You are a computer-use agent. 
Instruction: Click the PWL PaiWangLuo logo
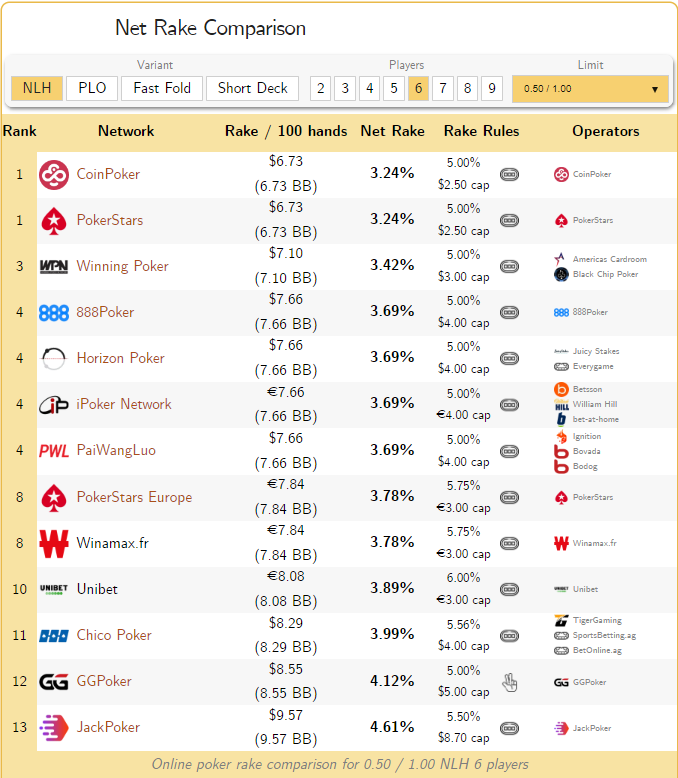[54, 451]
